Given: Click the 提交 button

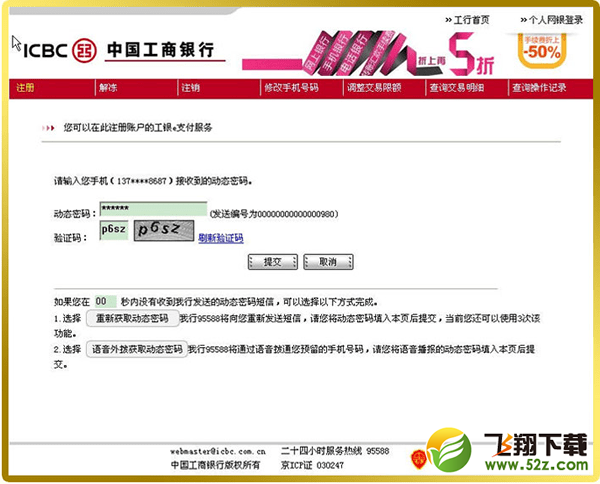Looking at the screenshot, I should 272,262.
